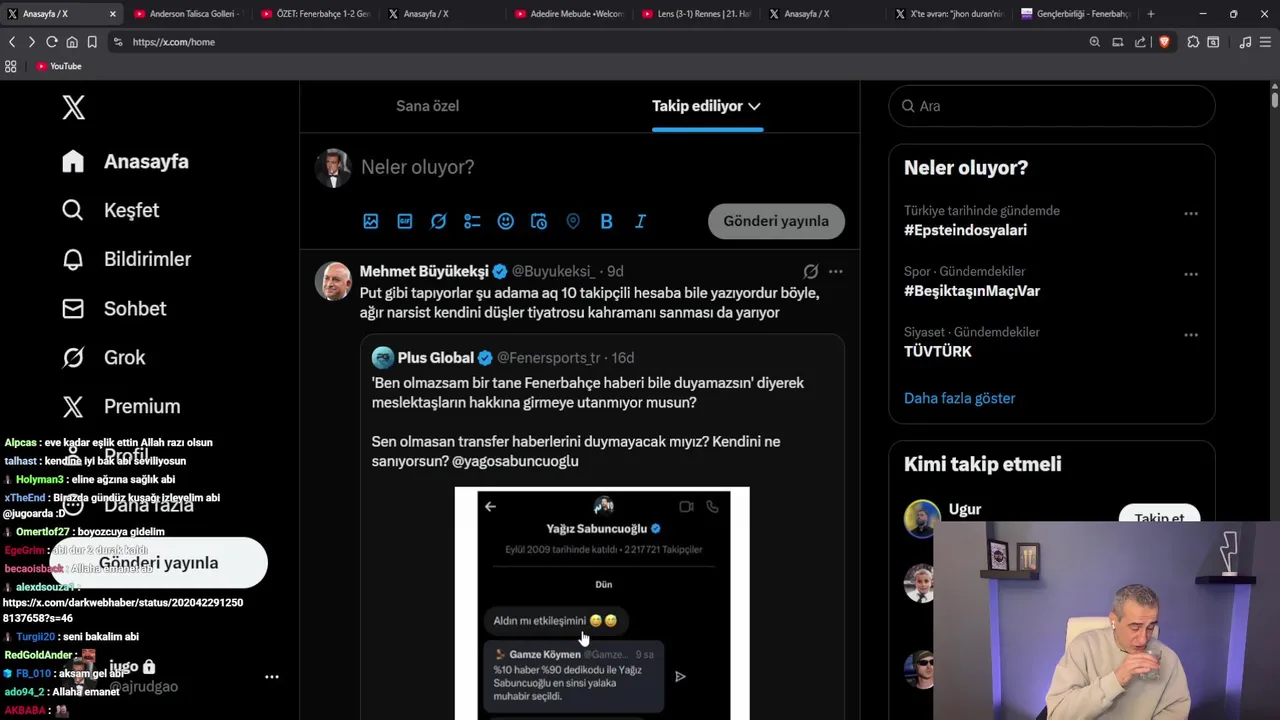Open more options on Mehmet Büyükekşi's post
The width and height of the screenshot is (1280, 720).
[x=835, y=271]
